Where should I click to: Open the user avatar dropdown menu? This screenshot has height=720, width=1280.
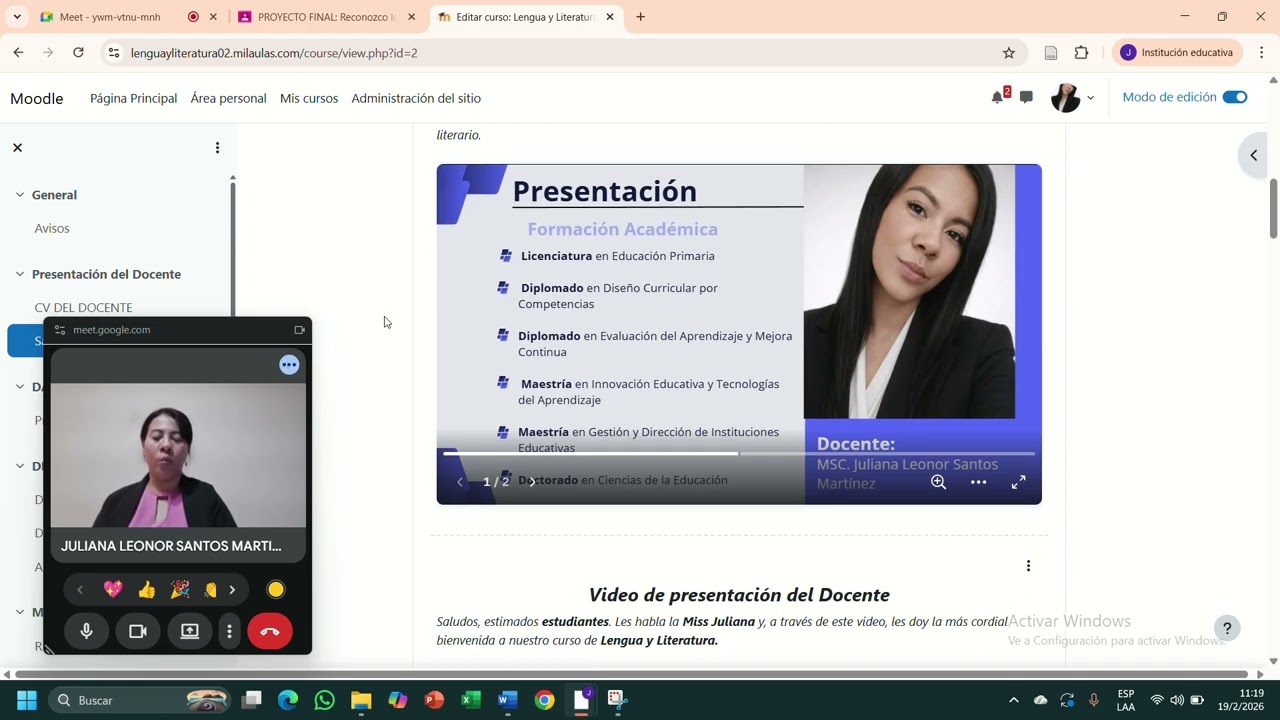[x=1072, y=97]
